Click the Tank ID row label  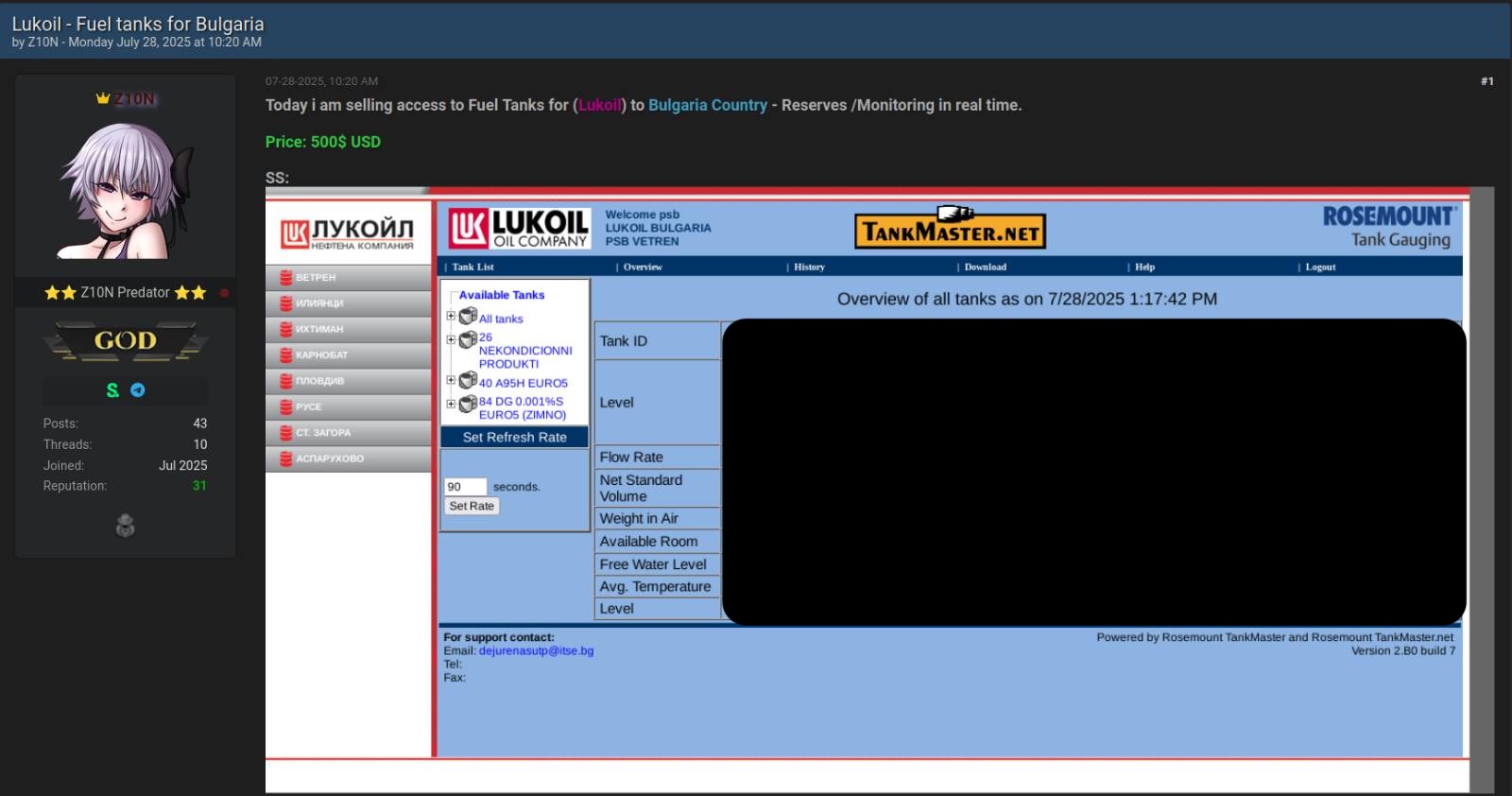(x=624, y=341)
